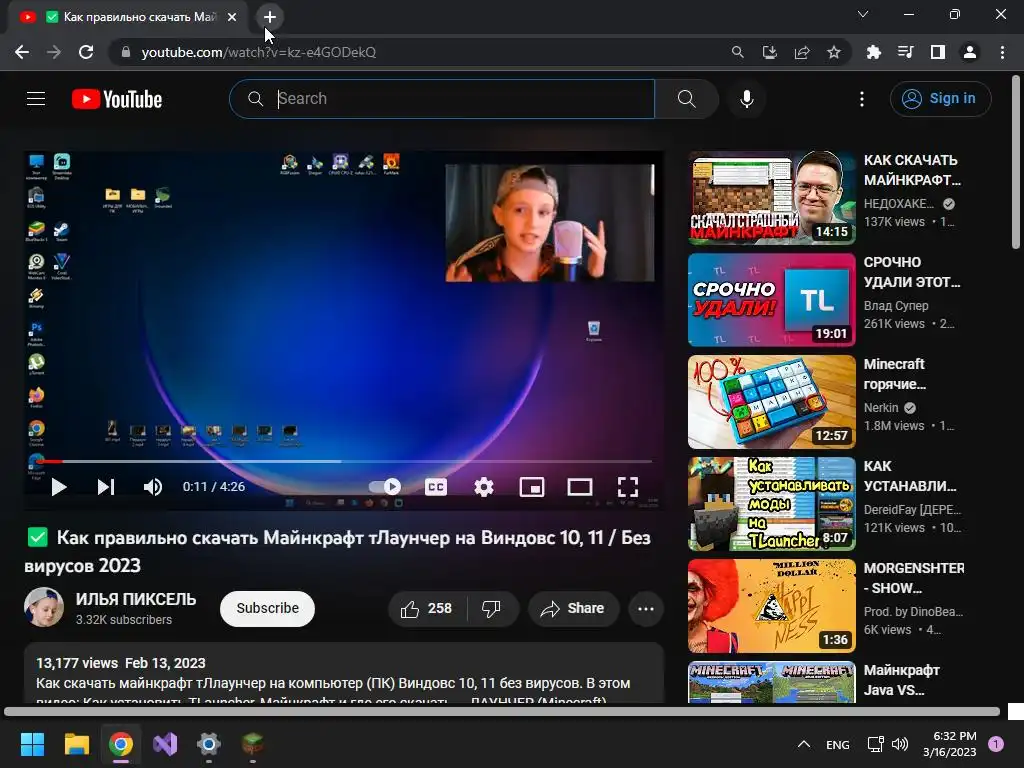Open YouTube settings three-dot menu
The image size is (1024, 768).
(862, 99)
